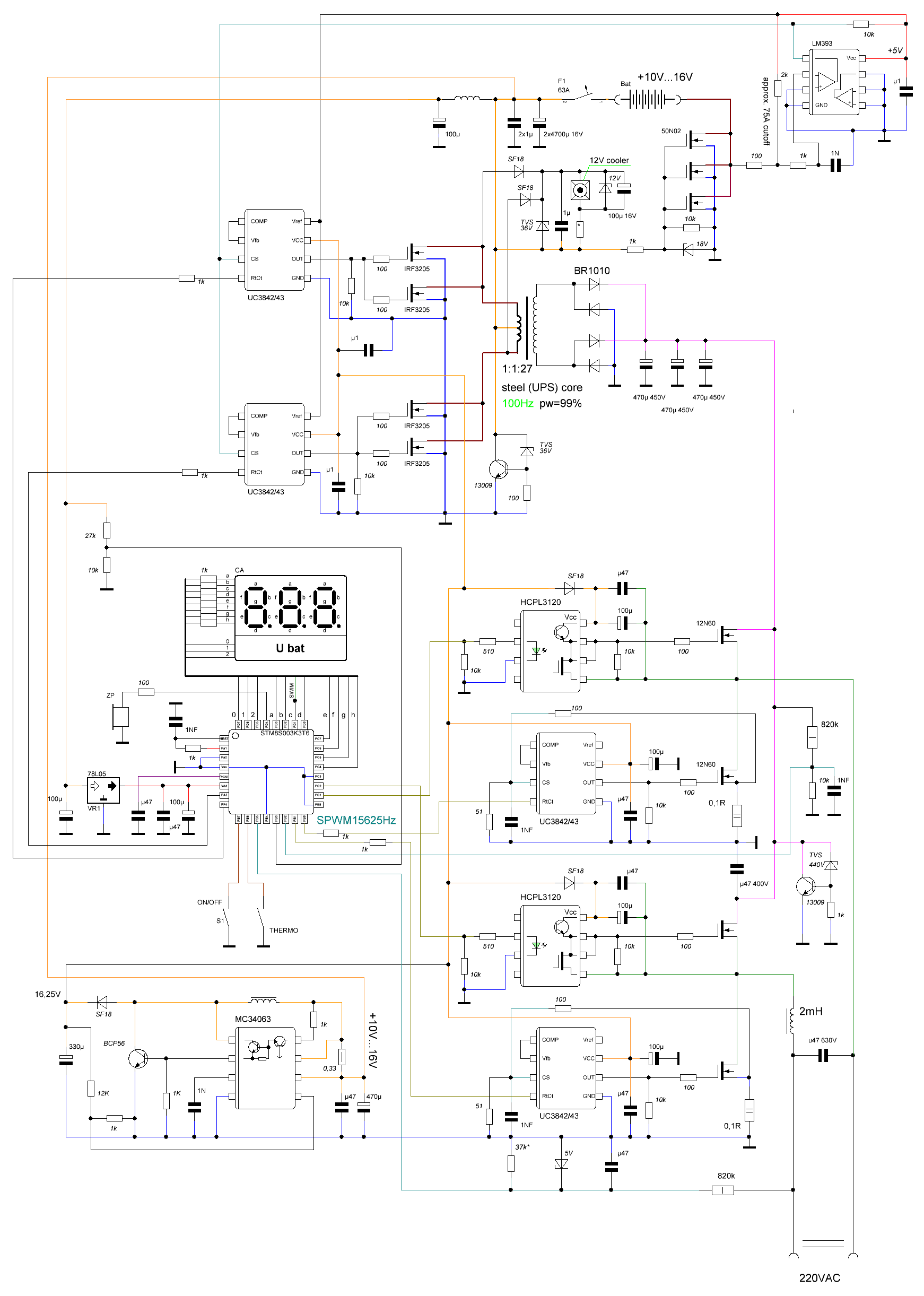Select the 18V zener diode label

[703, 244]
